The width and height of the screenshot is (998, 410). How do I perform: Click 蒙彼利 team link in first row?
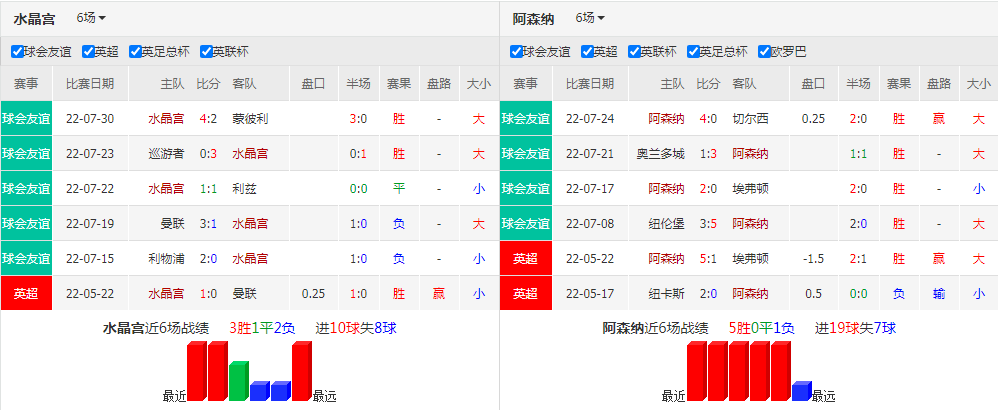click(x=250, y=118)
